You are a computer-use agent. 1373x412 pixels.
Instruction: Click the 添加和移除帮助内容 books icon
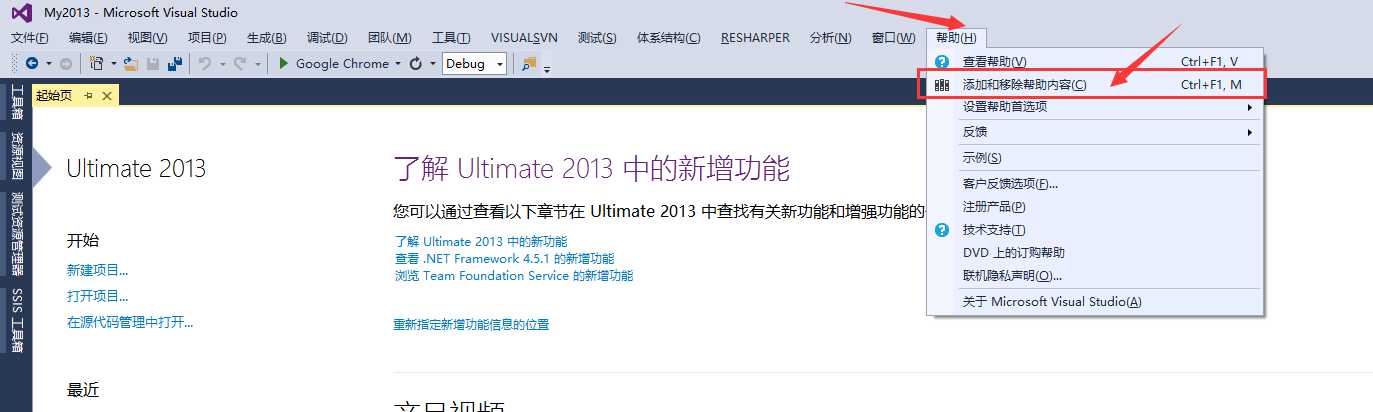click(941, 85)
